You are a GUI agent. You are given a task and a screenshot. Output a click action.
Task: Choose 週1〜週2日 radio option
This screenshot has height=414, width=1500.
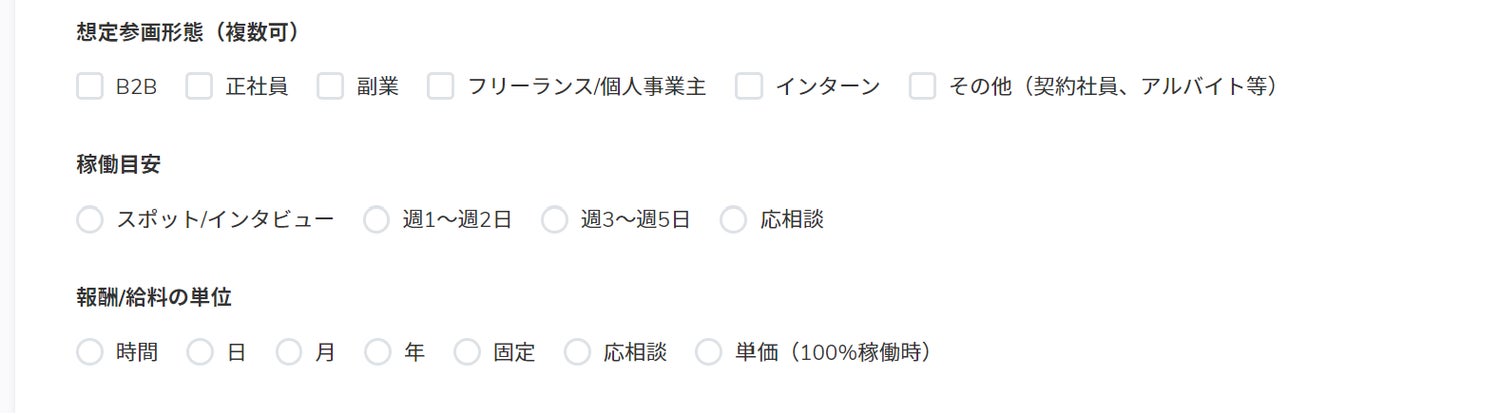pyautogui.click(x=376, y=220)
